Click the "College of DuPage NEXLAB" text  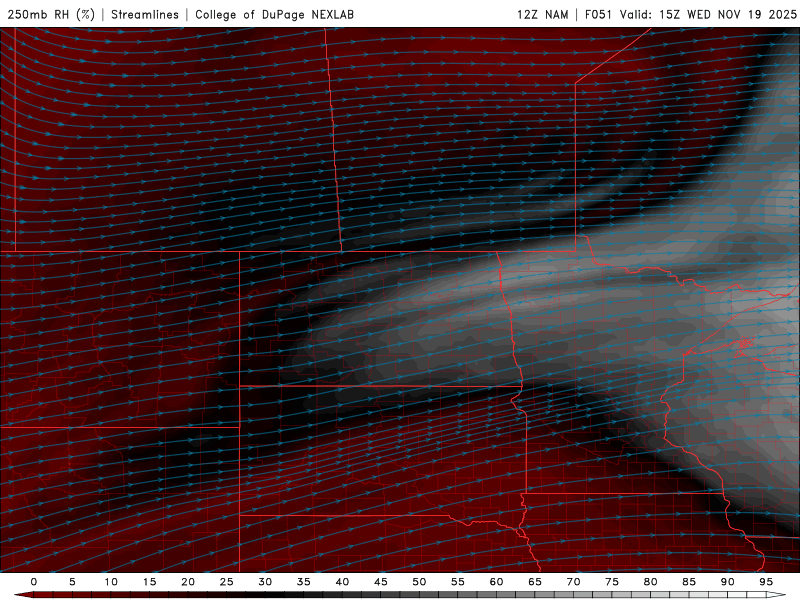(x=274, y=14)
